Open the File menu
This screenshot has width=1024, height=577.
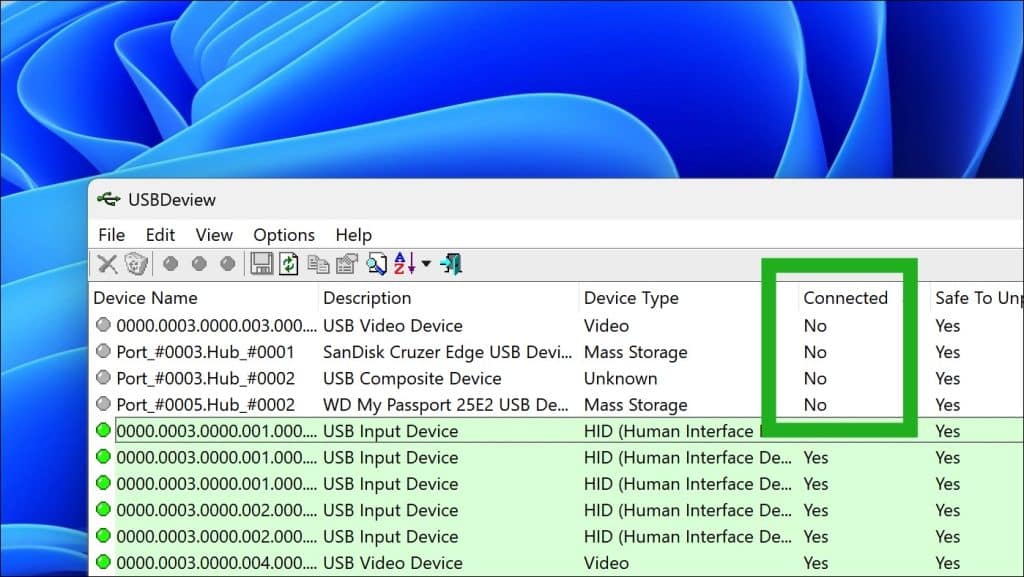coord(112,235)
